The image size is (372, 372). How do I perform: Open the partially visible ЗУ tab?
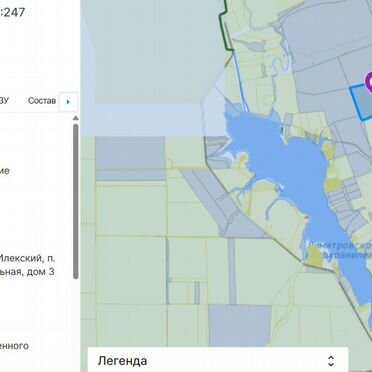(4, 101)
